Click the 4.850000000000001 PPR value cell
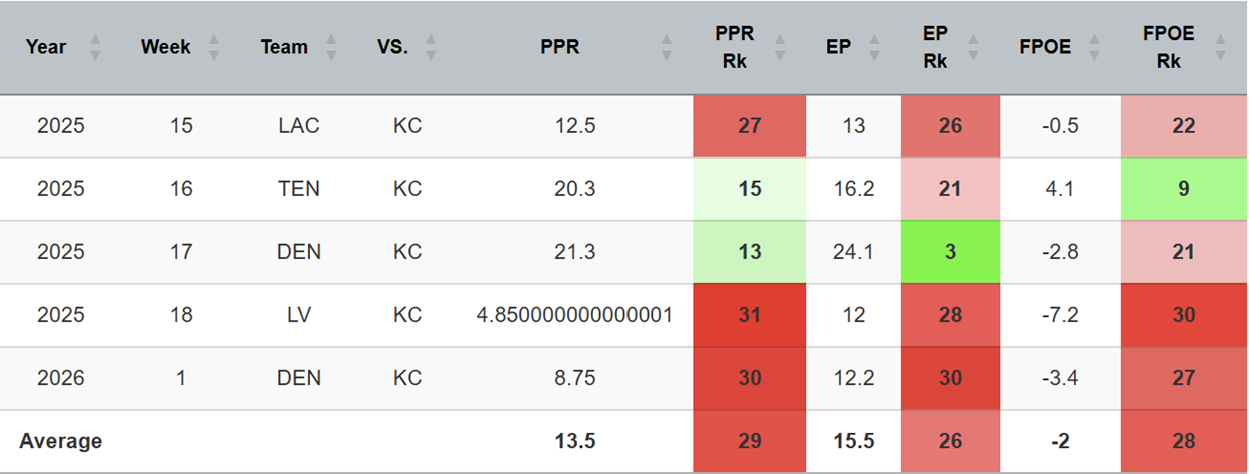 [574, 315]
